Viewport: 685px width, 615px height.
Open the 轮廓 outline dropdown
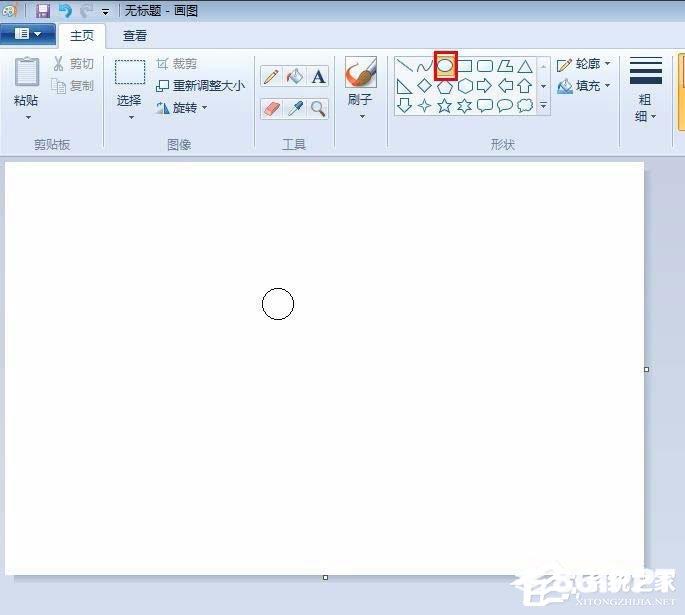(584, 64)
